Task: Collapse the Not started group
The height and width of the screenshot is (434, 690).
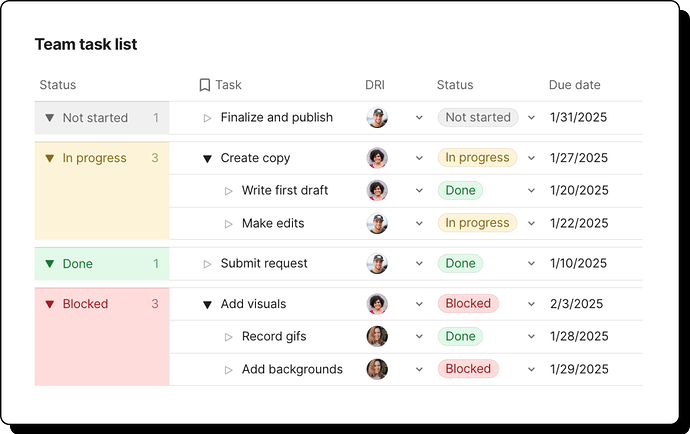Action: tap(50, 118)
